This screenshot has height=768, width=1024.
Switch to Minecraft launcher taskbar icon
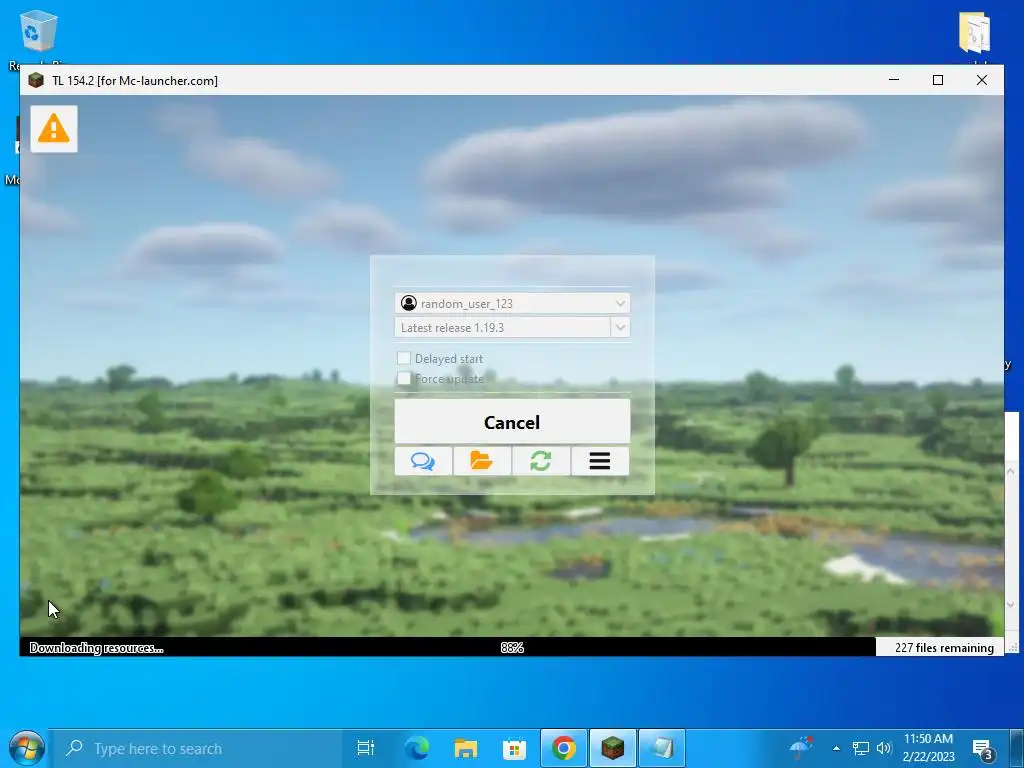pyautogui.click(x=613, y=748)
